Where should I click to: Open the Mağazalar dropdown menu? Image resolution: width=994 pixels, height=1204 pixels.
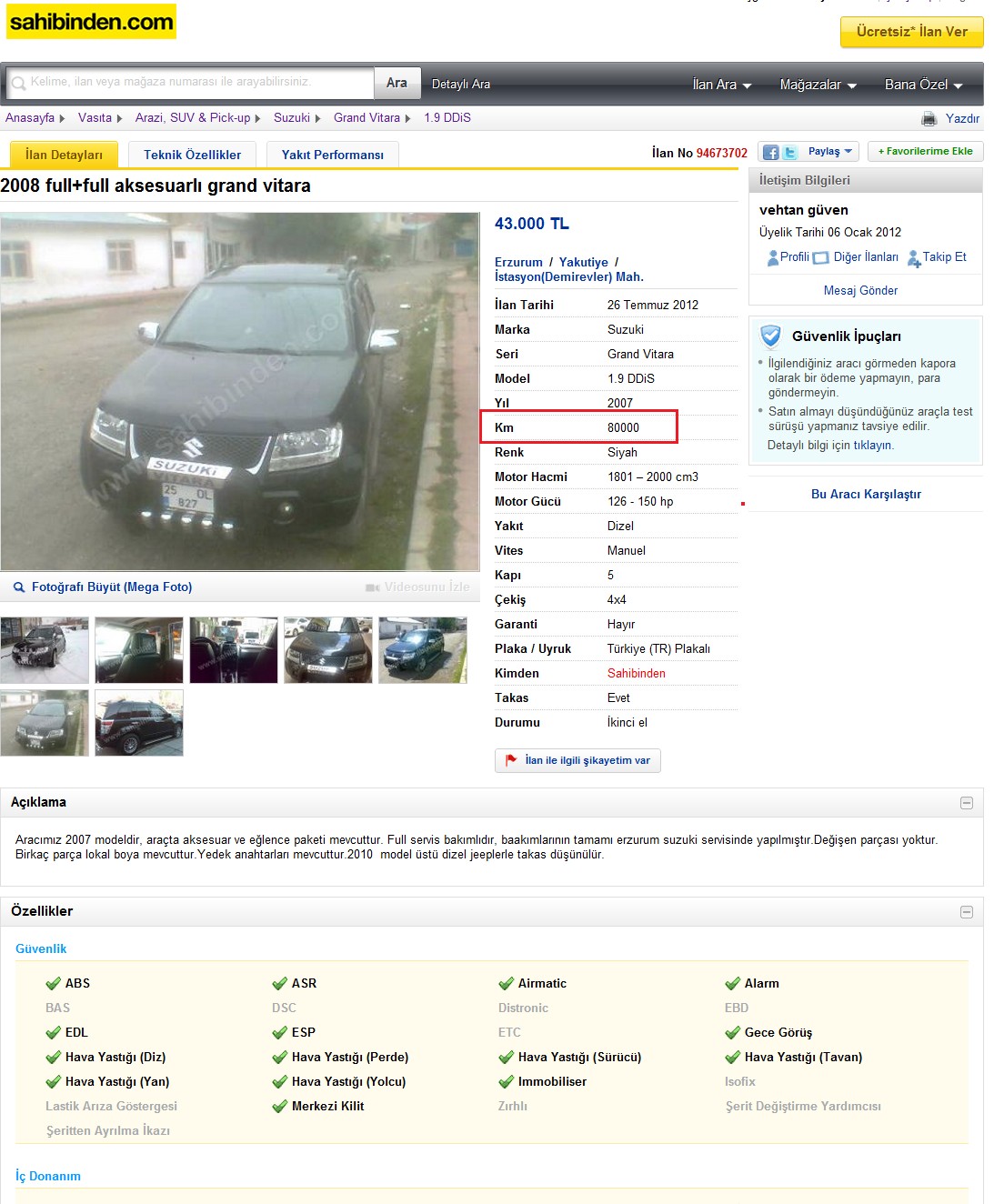coord(818,85)
